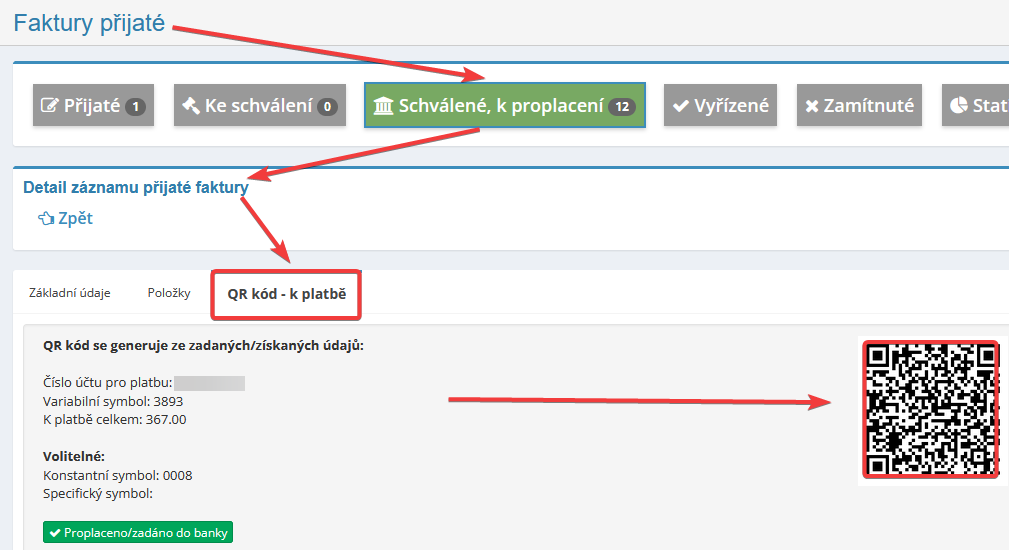Click the redacted account number field

(210, 383)
